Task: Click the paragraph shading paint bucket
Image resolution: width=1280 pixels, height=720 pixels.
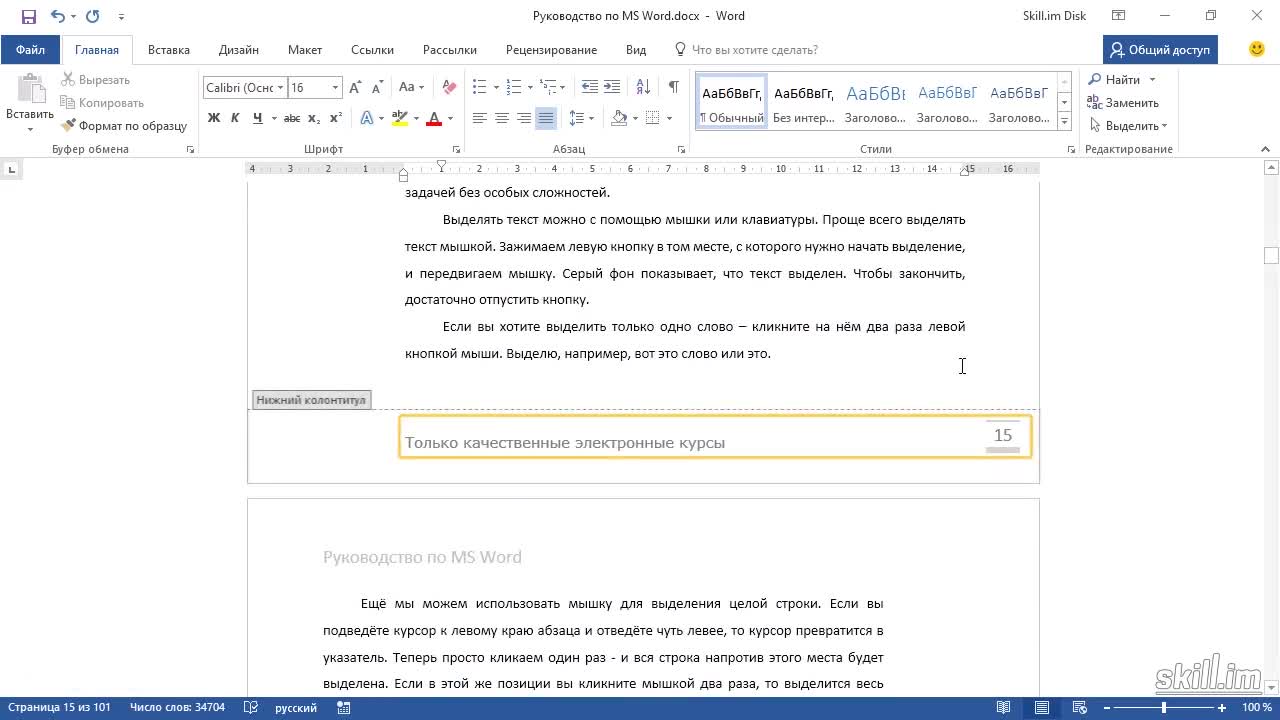Action: (x=619, y=118)
